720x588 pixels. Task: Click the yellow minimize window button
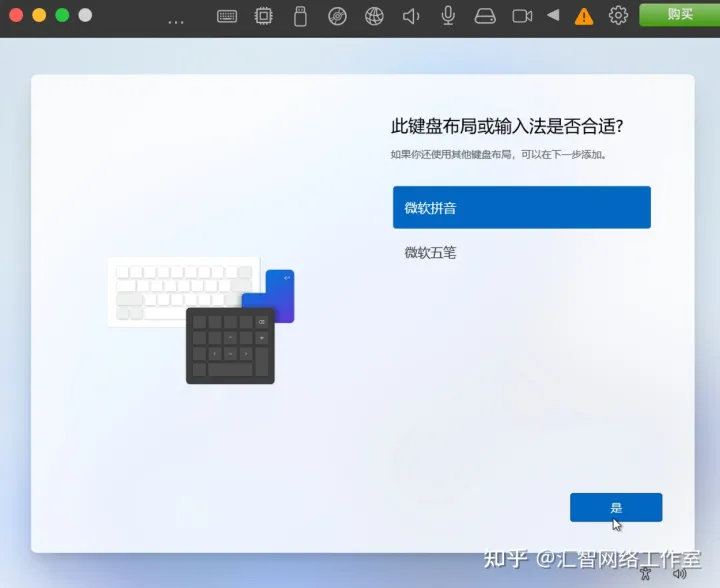39,15
